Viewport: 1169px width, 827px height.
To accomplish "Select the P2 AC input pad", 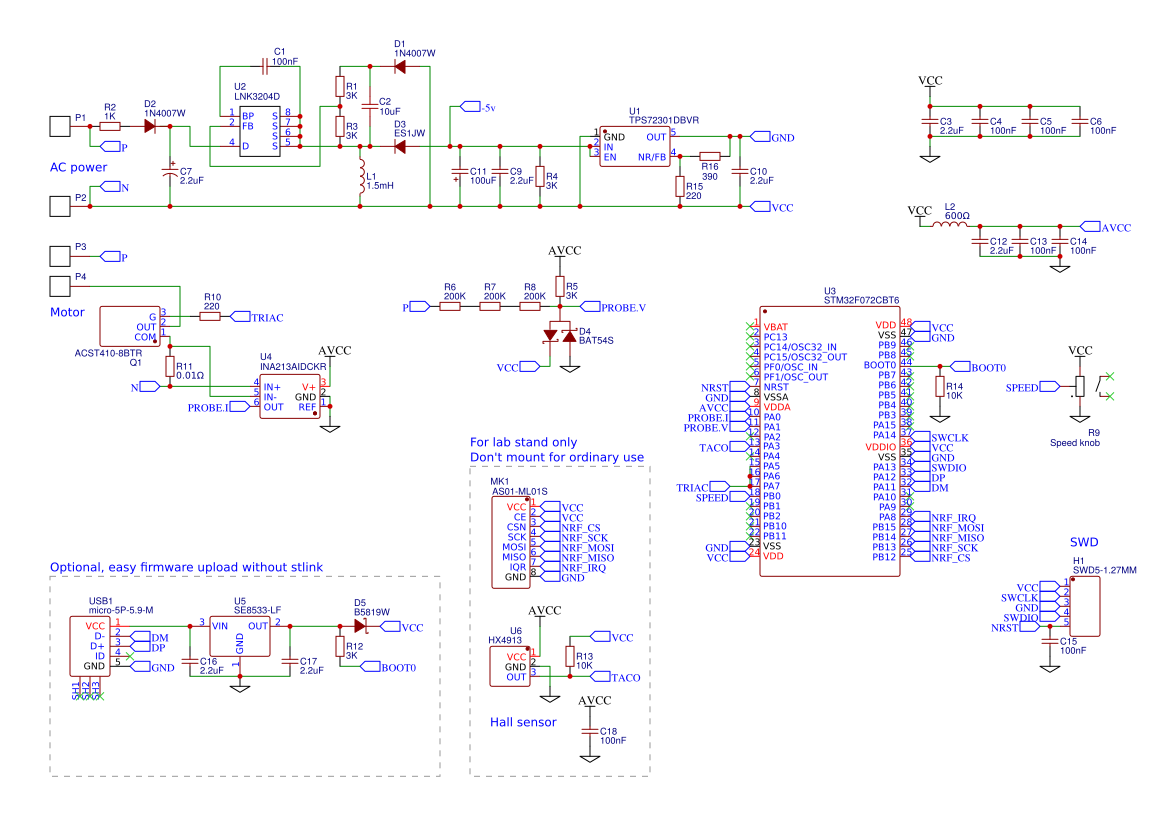I will tap(60, 207).
